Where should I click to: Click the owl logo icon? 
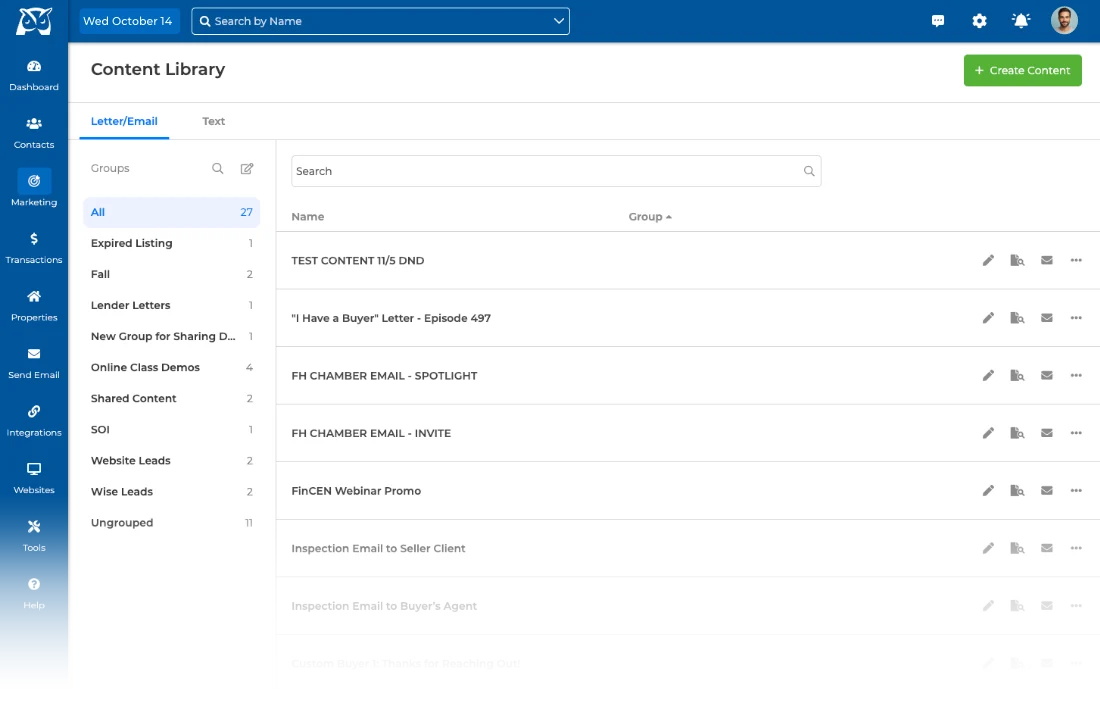click(x=34, y=21)
